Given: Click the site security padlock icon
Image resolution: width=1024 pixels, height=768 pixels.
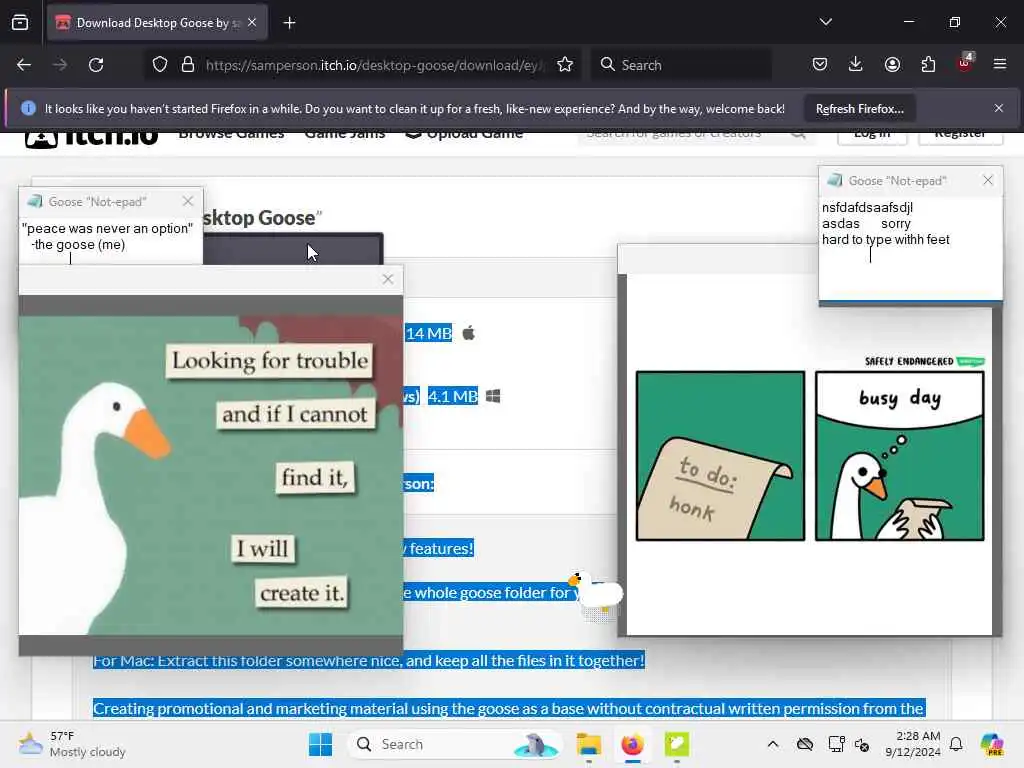Looking at the screenshot, I should (188, 65).
